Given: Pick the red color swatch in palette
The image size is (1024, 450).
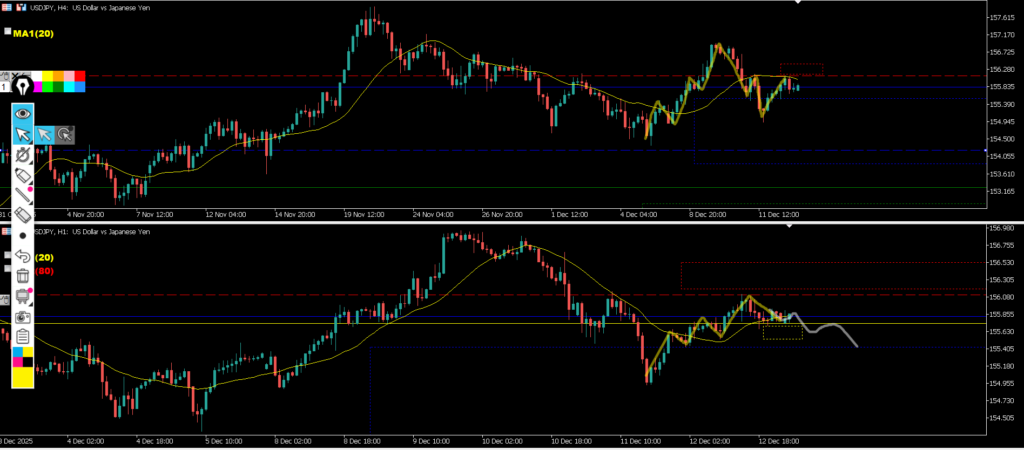Looking at the screenshot, I should click(80, 76).
